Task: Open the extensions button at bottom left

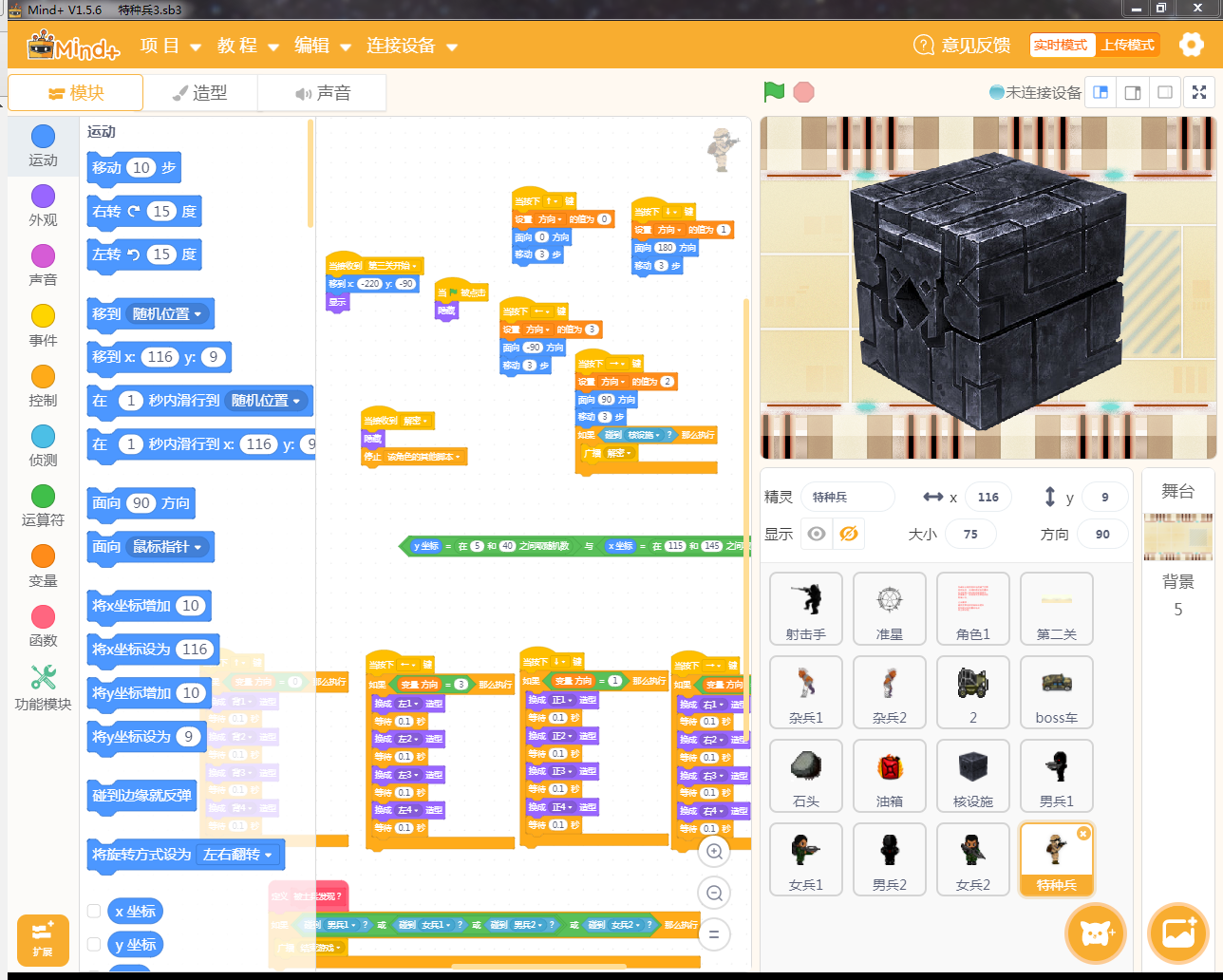Action: pos(43,940)
